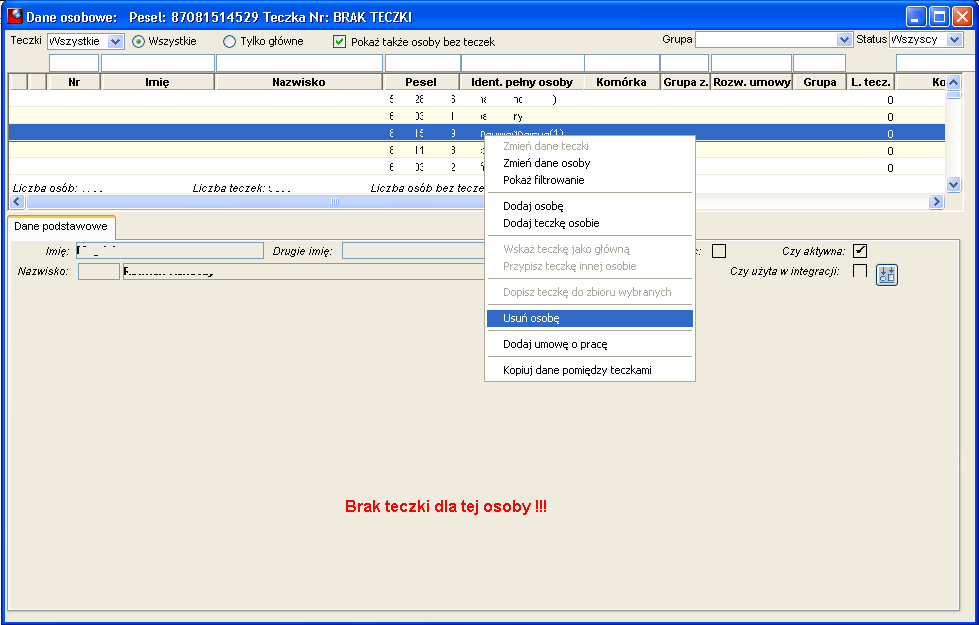Click the Liczba teczek label
Viewport: 979px width, 625px height.
(x=229, y=187)
